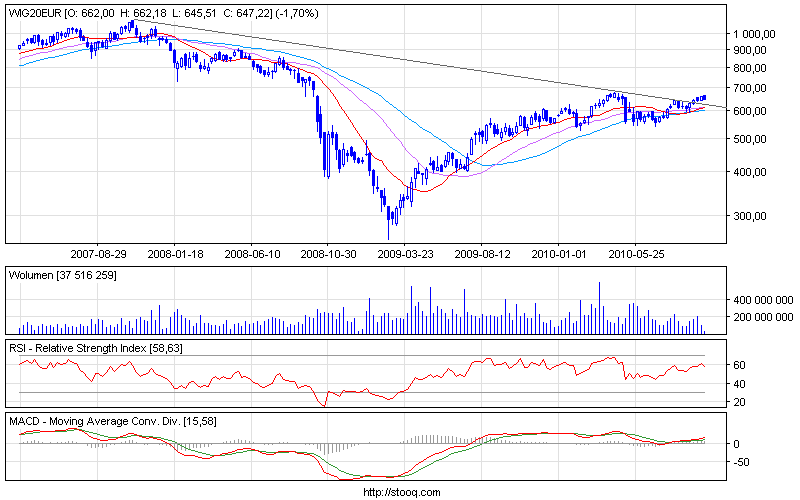Click the RSI axis value 20
This screenshot has width=800, height=500.
[739, 403]
